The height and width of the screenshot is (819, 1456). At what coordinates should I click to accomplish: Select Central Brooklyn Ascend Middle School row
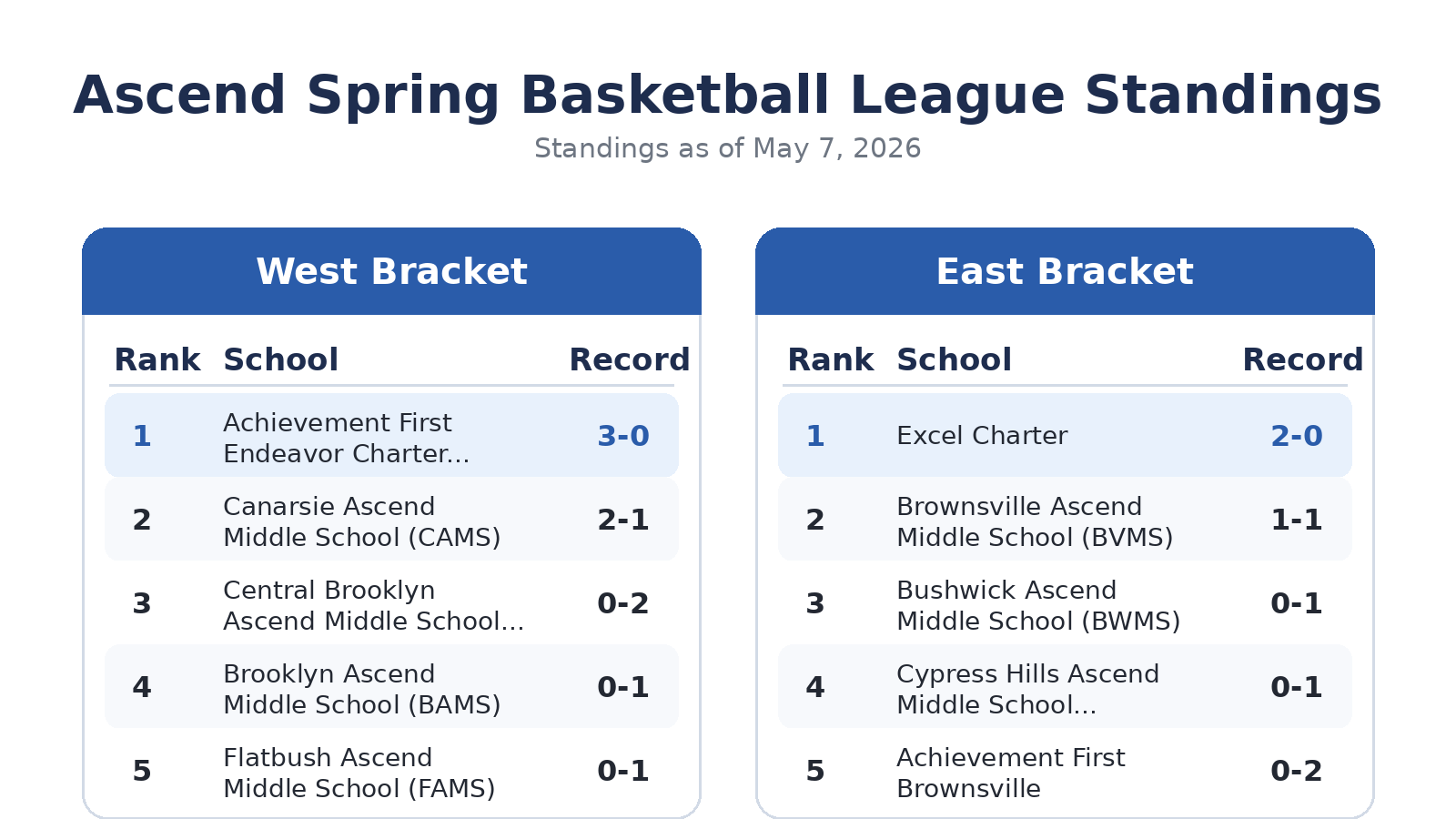[x=391, y=602]
